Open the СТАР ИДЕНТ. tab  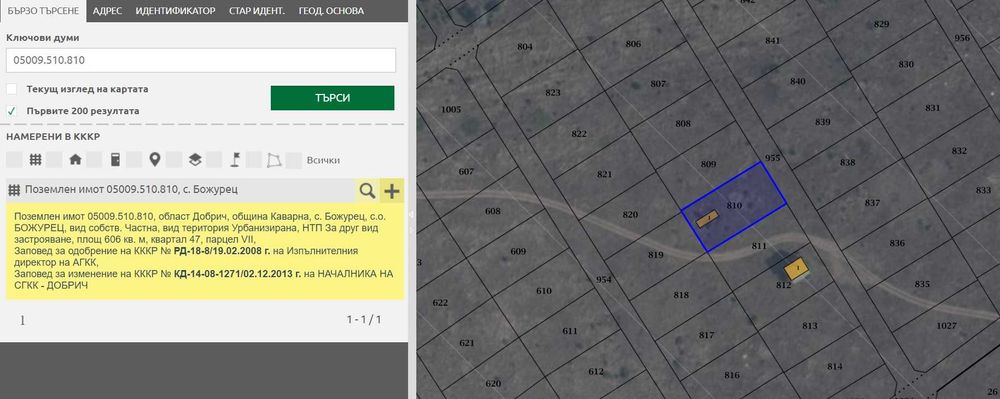(x=257, y=11)
